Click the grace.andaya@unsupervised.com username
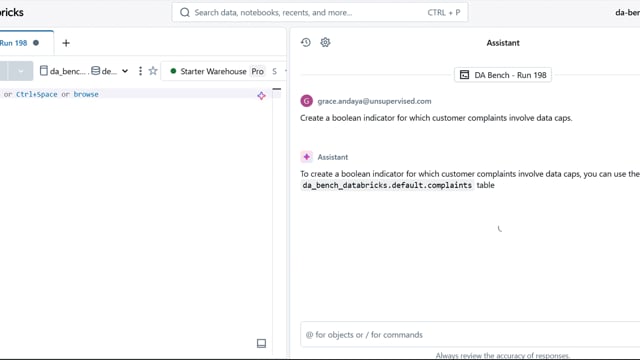 (x=374, y=101)
